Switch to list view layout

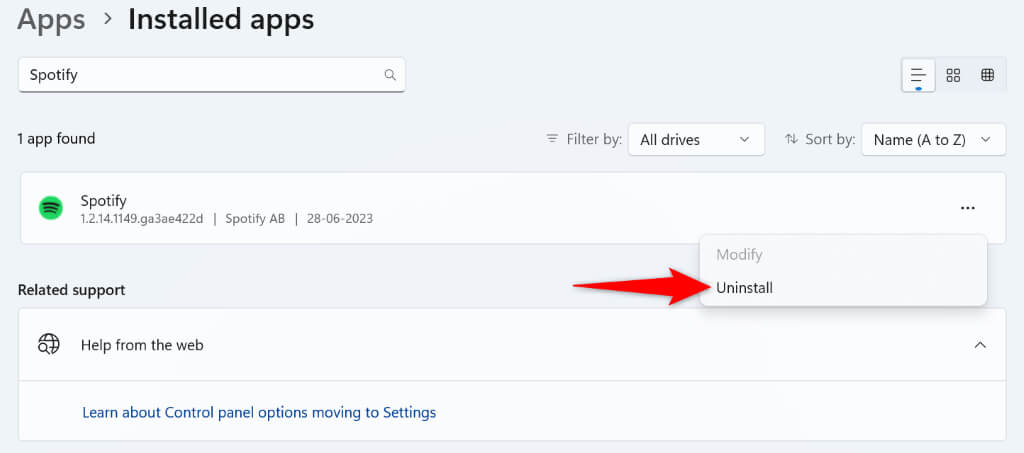point(918,75)
